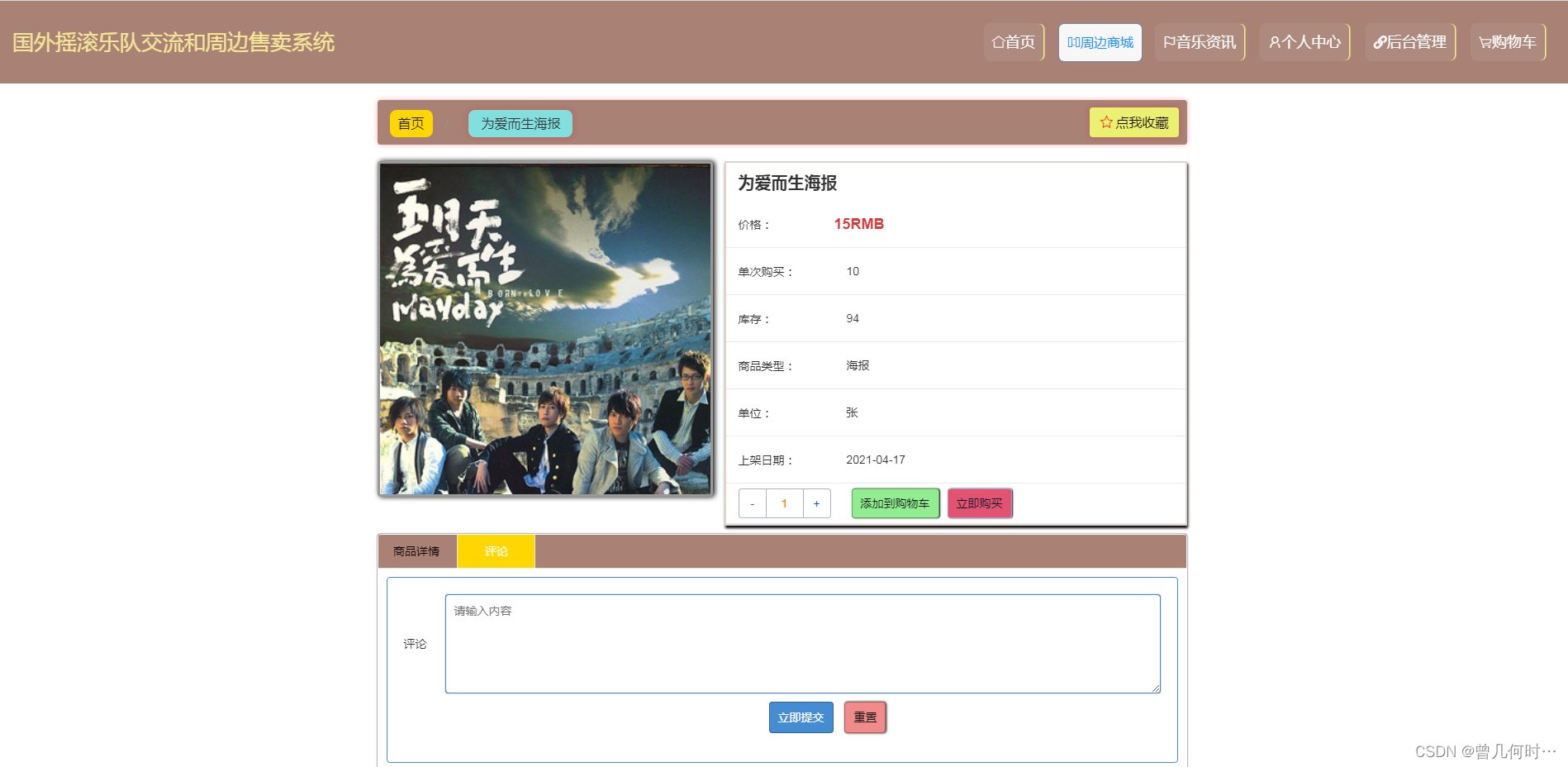Click the product title 为爱而生海报
Viewport: 1568px width, 767px height.
787,183
